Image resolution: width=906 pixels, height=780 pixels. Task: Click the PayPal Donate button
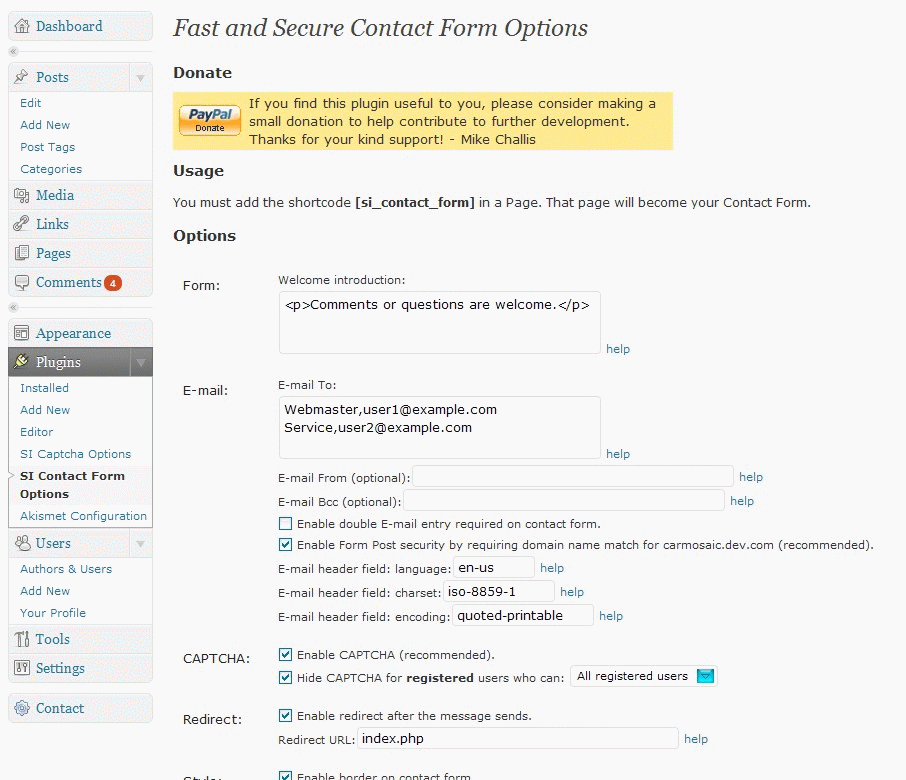(x=210, y=121)
